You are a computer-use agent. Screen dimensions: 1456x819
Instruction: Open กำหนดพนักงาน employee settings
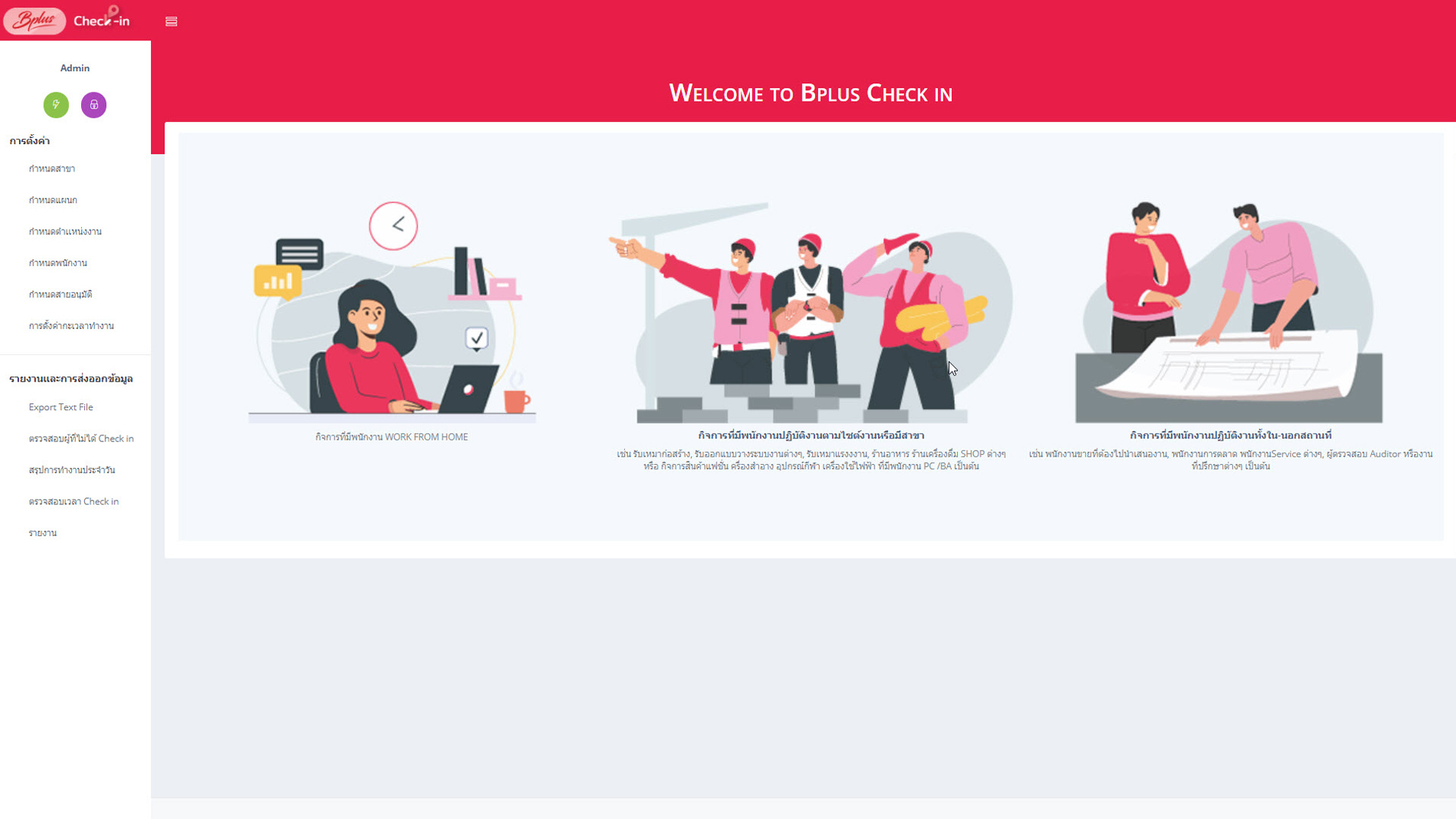pyautogui.click(x=58, y=263)
